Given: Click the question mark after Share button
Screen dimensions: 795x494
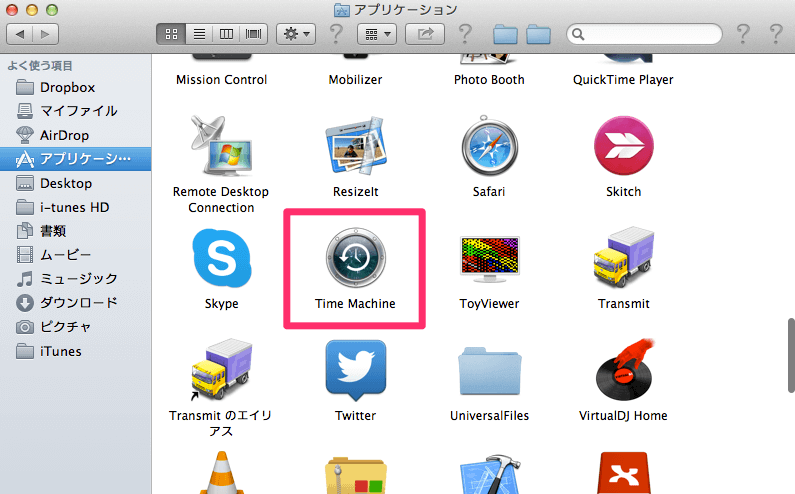Looking at the screenshot, I should coord(465,34).
